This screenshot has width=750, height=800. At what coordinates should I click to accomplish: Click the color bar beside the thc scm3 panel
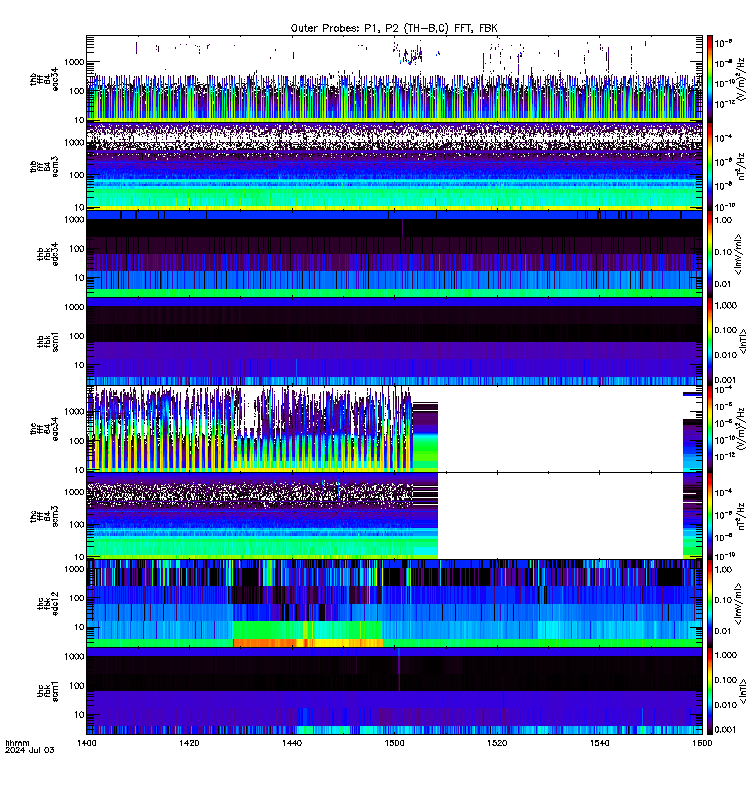709,516
